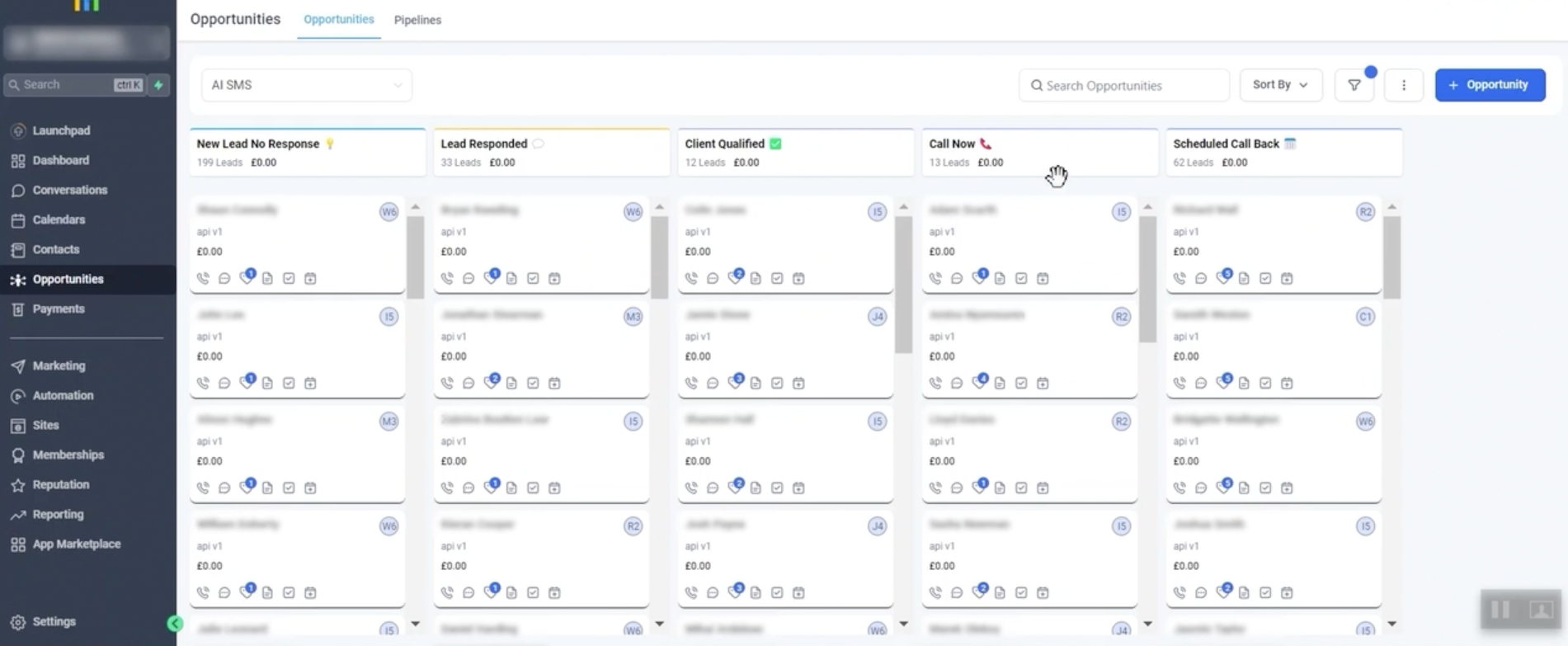Image resolution: width=1568 pixels, height=646 pixels.
Task: Click task icon on W6 card in Scheduled Call Back
Action: 1265,488
